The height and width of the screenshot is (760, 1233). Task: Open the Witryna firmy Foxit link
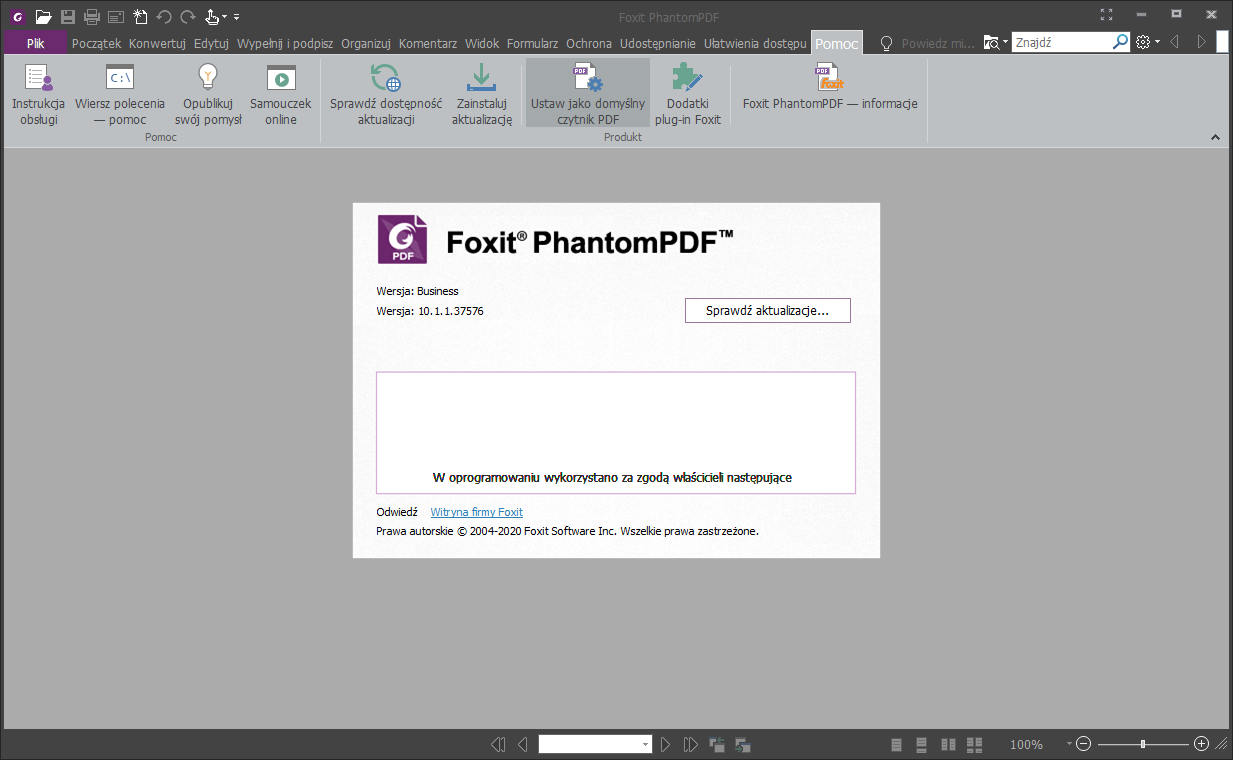click(476, 512)
